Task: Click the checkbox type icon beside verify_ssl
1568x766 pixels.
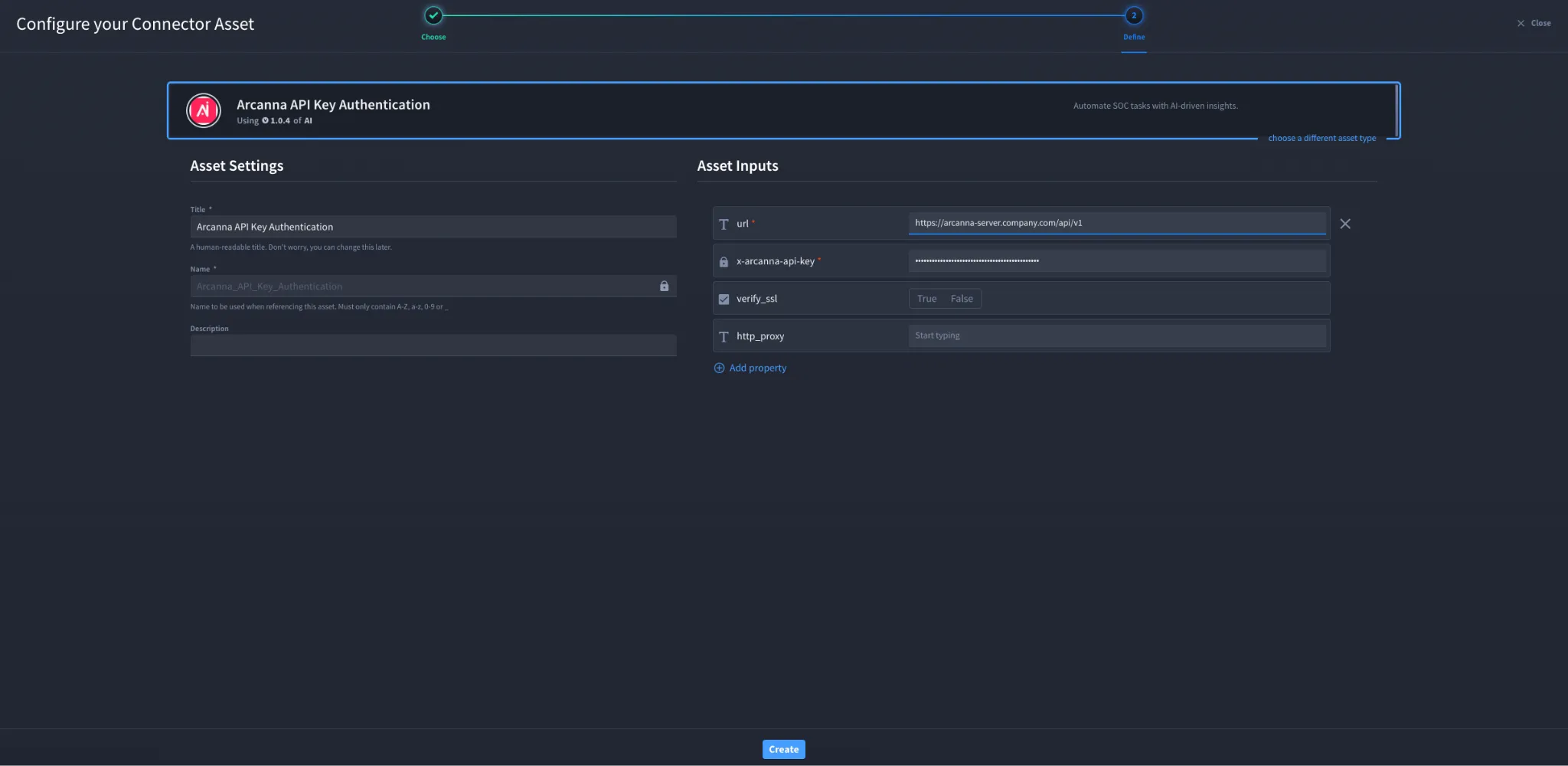Action: [724, 299]
